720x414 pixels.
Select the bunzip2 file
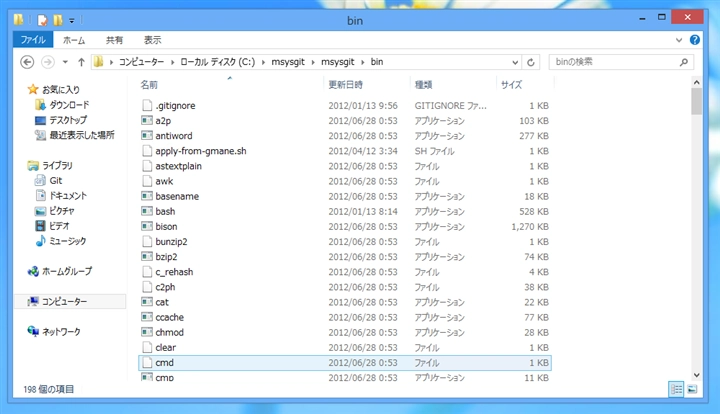171,242
